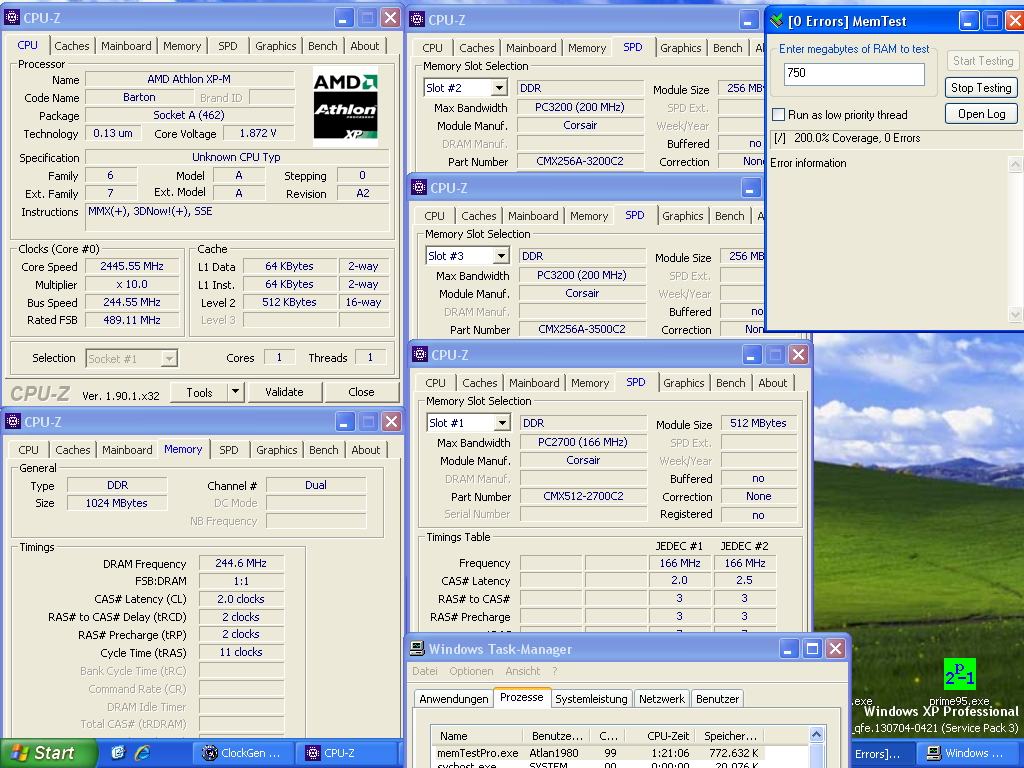Switch to the Anwendungen tab
Image resolution: width=1024 pixels, height=768 pixels.
click(x=453, y=699)
